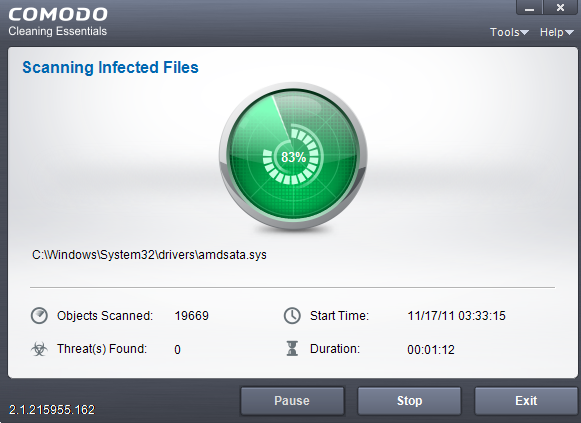Screen dimensions: 581x423
Task: Click the Scanning Infected Files heading
Action: 110,67
